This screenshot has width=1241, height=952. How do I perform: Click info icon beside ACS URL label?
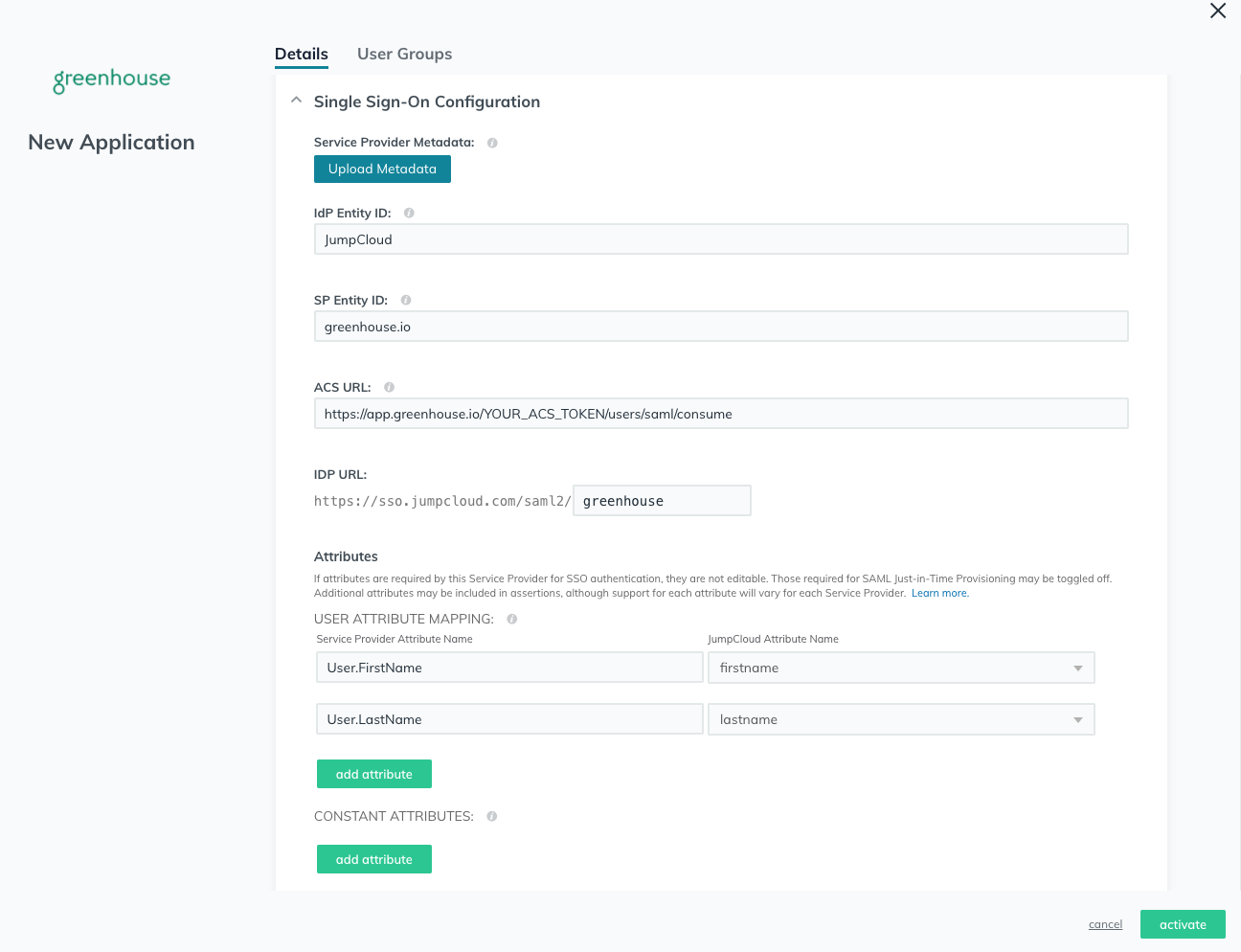coord(389,388)
